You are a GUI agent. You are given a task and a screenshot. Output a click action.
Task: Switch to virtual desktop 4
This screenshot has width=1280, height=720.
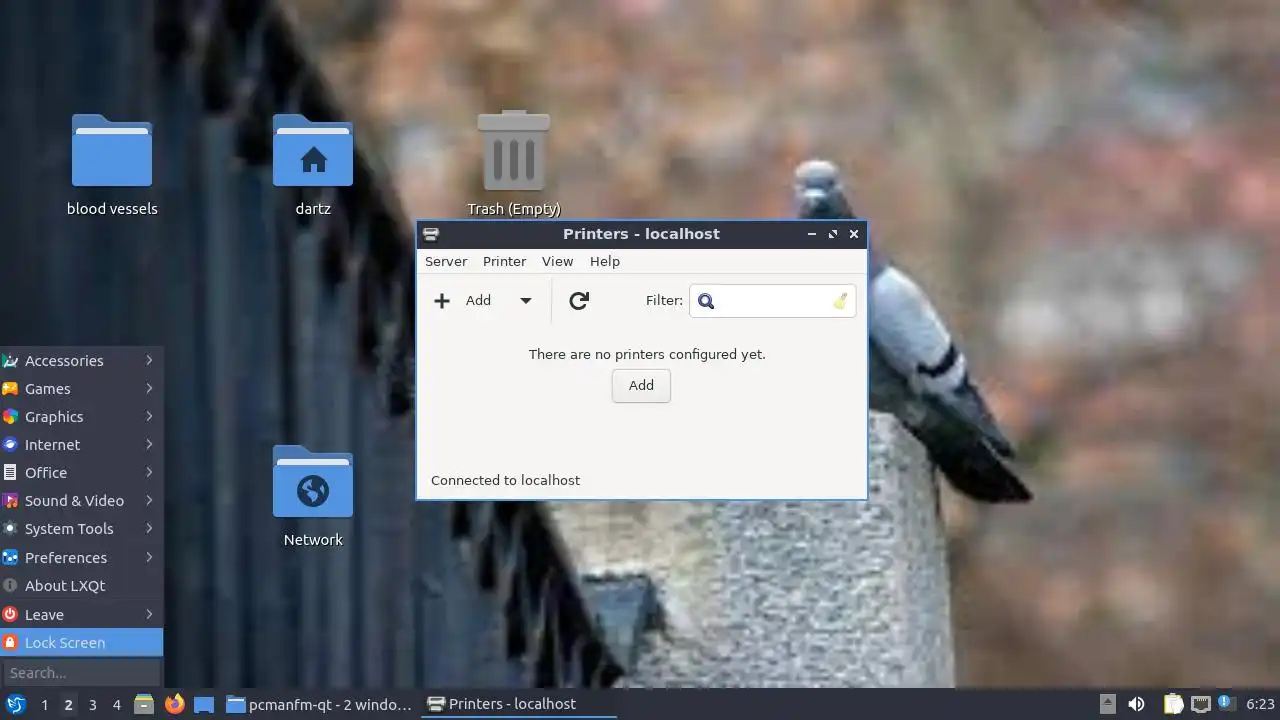click(116, 704)
